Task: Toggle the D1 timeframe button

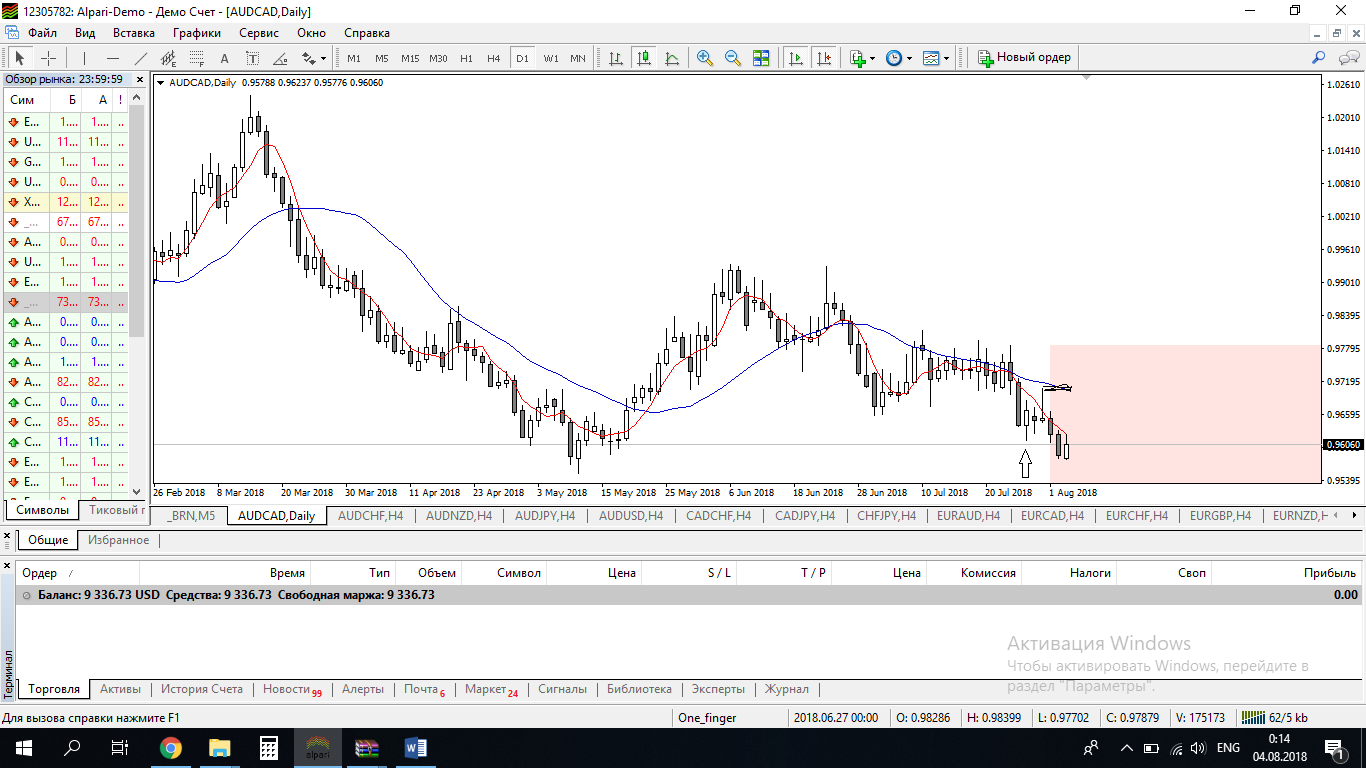Action: 522,58
